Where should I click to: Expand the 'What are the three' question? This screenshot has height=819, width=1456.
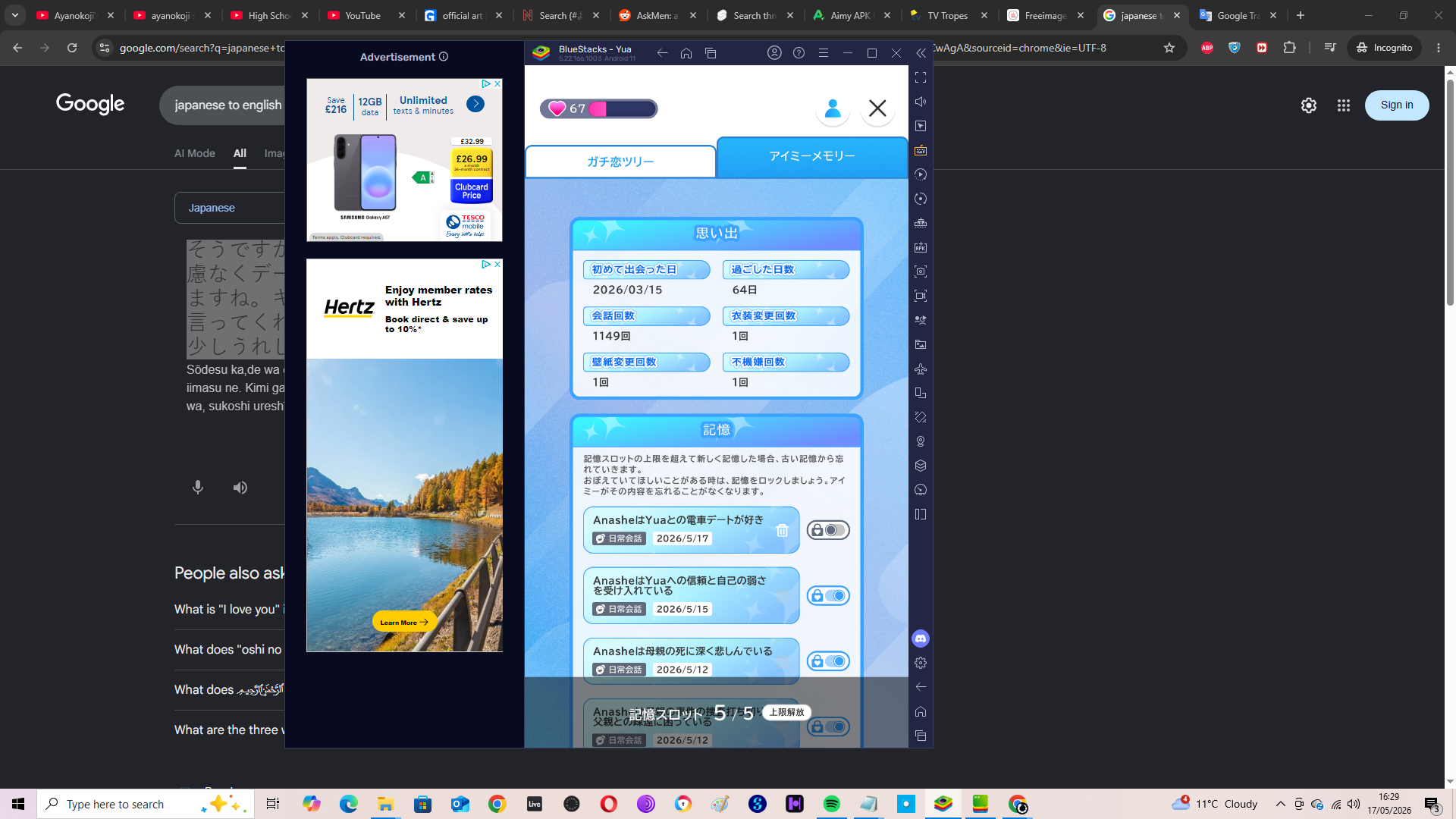pyautogui.click(x=229, y=730)
